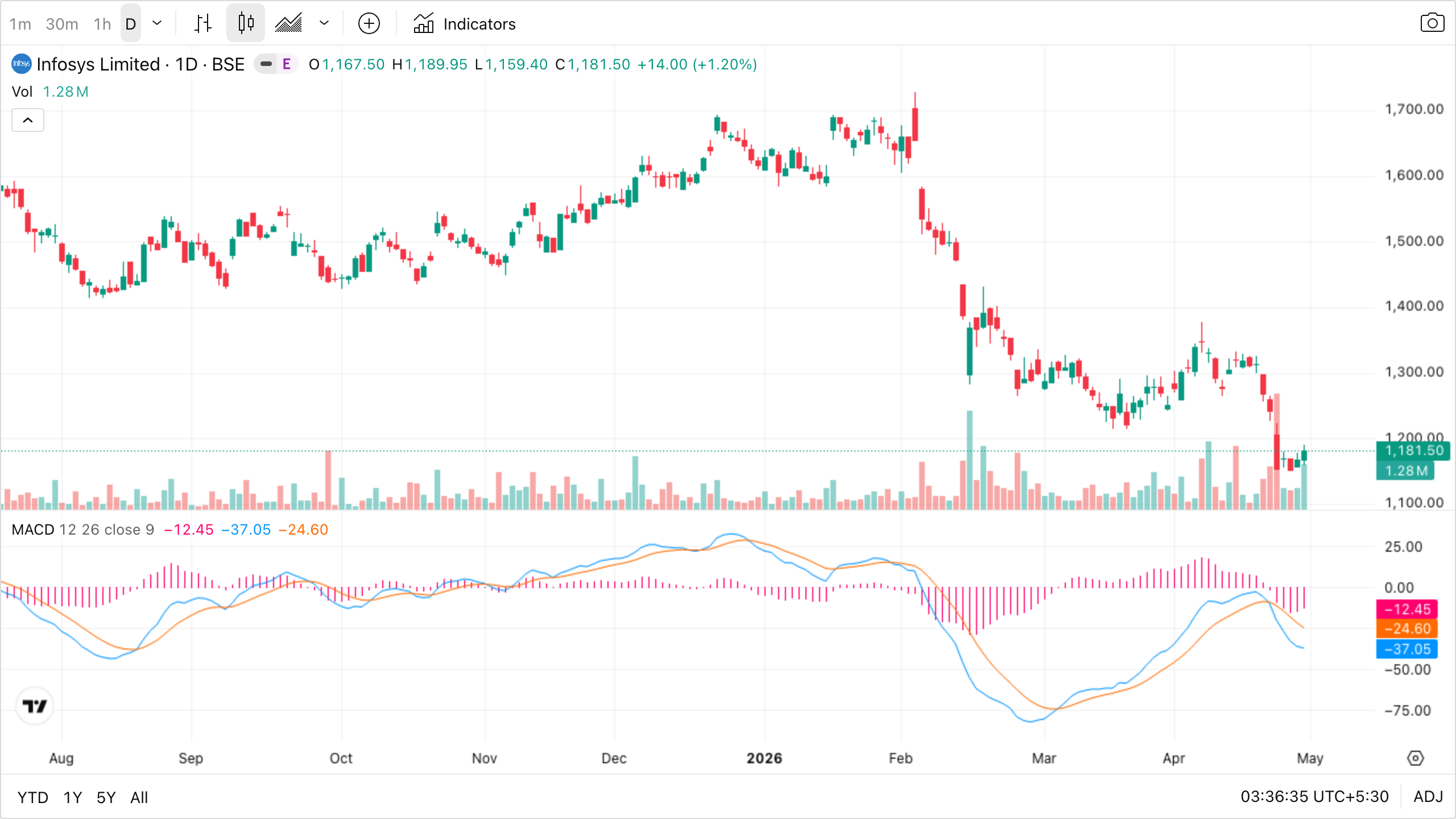1456x819 pixels.
Task: Select the YTD date range
Action: coord(33,797)
